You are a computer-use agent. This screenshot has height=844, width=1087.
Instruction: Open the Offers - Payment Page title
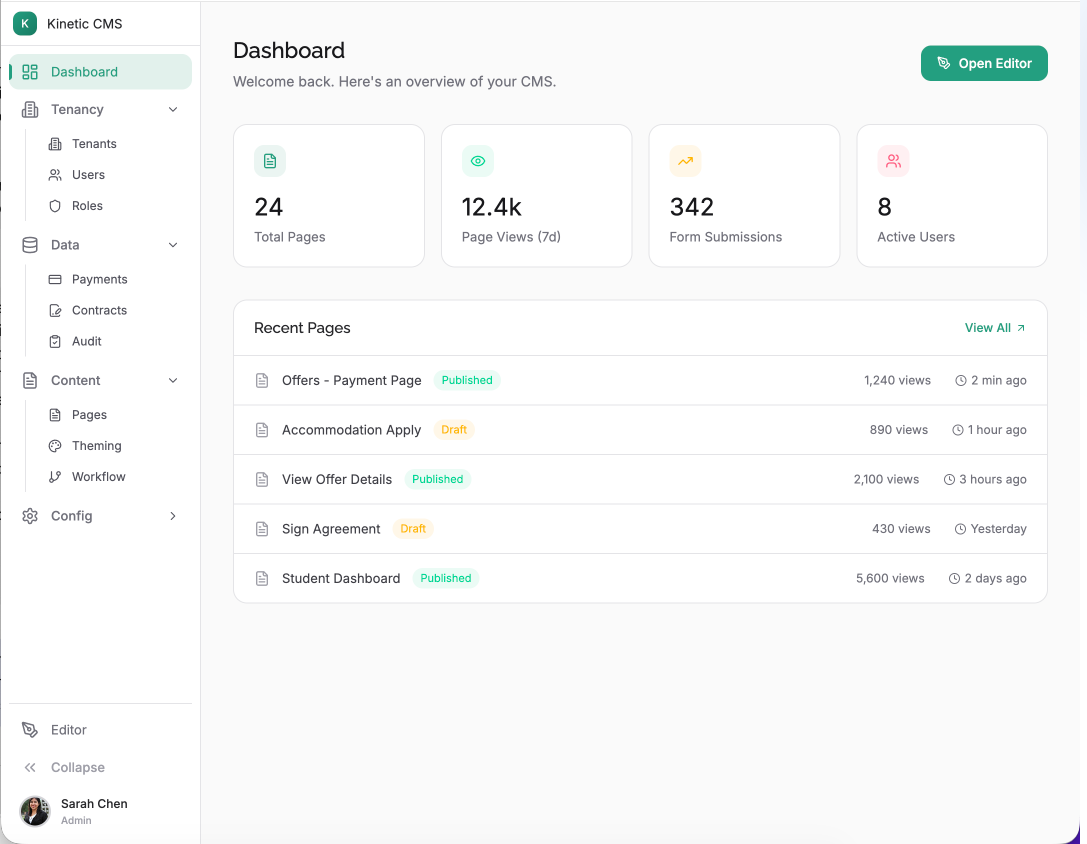point(351,381)
